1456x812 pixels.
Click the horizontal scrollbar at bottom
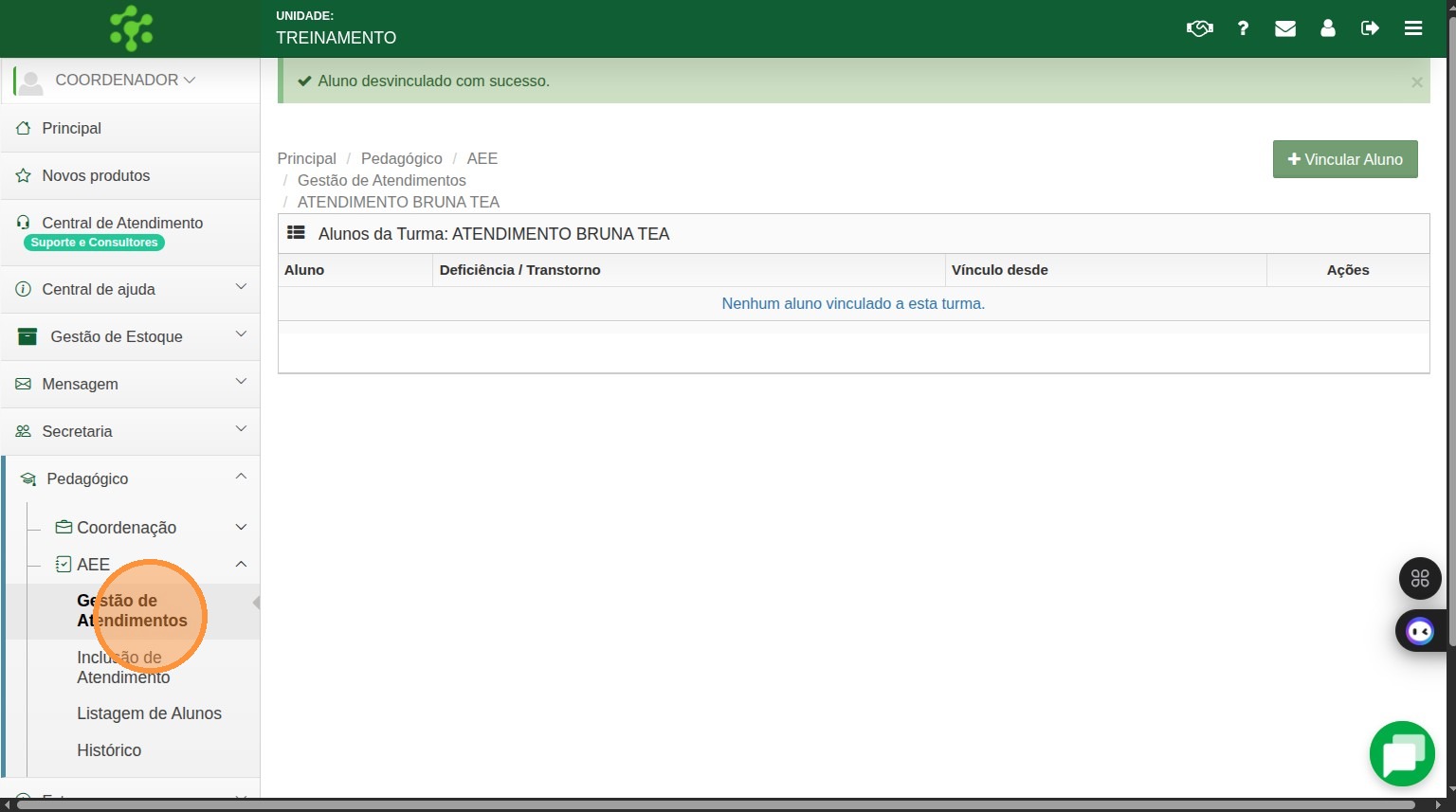coord(716,804)
